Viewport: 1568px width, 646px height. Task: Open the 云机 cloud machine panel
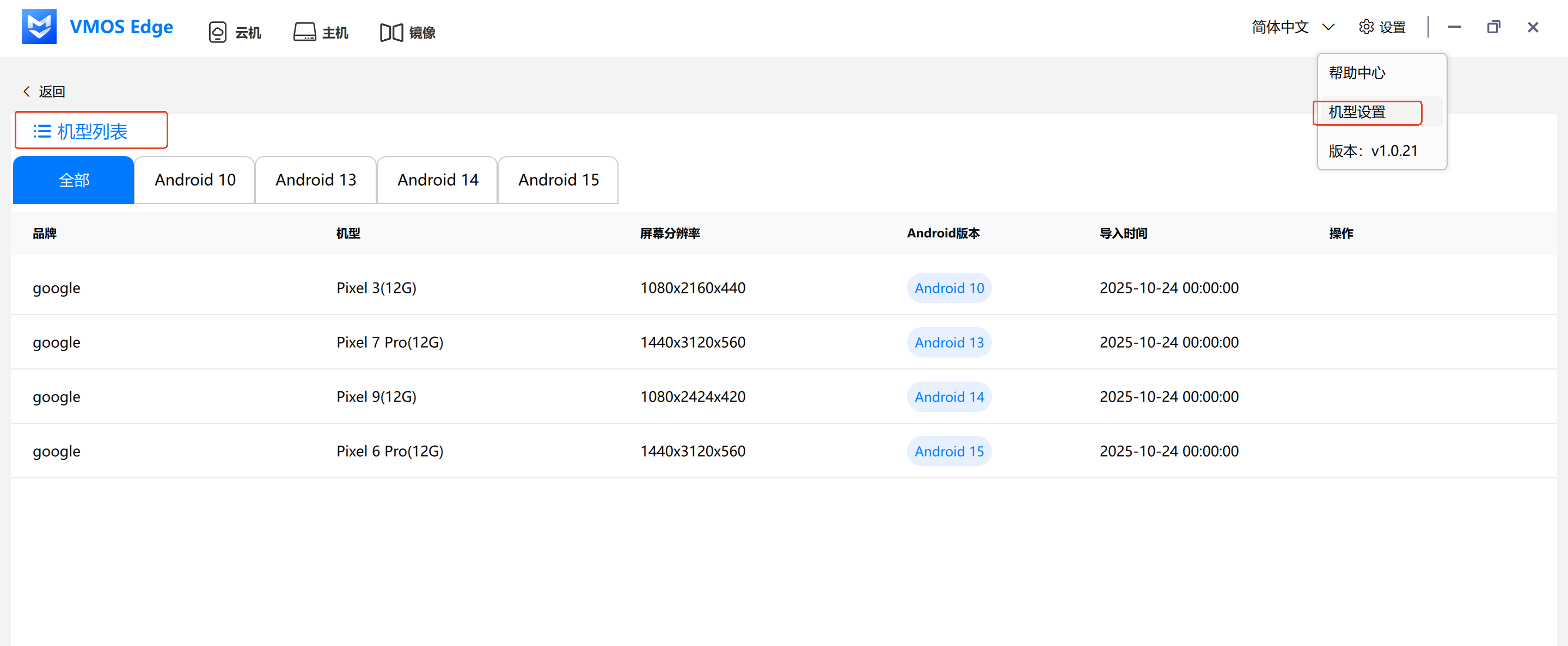tap(234, 32)
